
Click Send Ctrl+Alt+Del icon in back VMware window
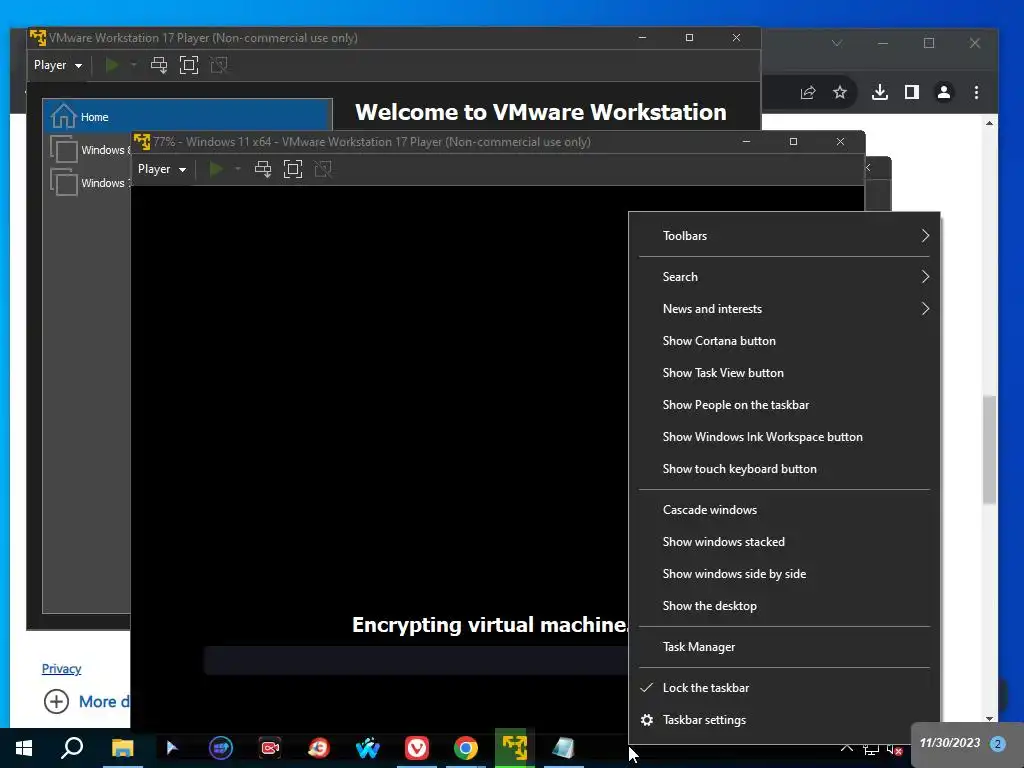pos(159,65)
